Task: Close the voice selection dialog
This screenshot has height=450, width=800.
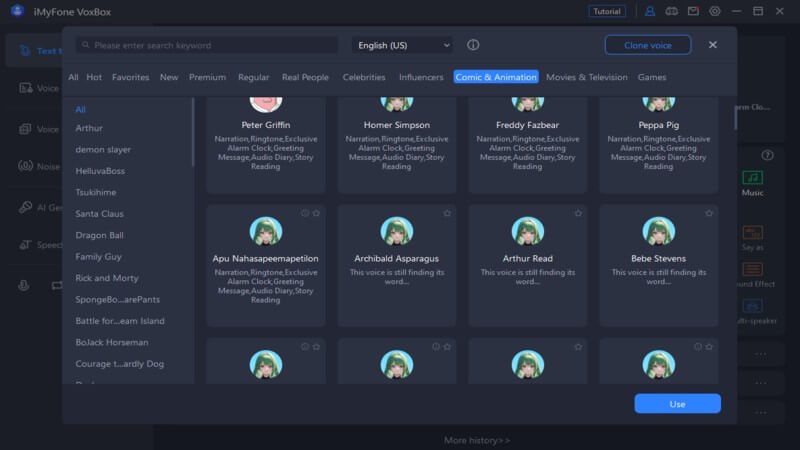Action: 713,45
